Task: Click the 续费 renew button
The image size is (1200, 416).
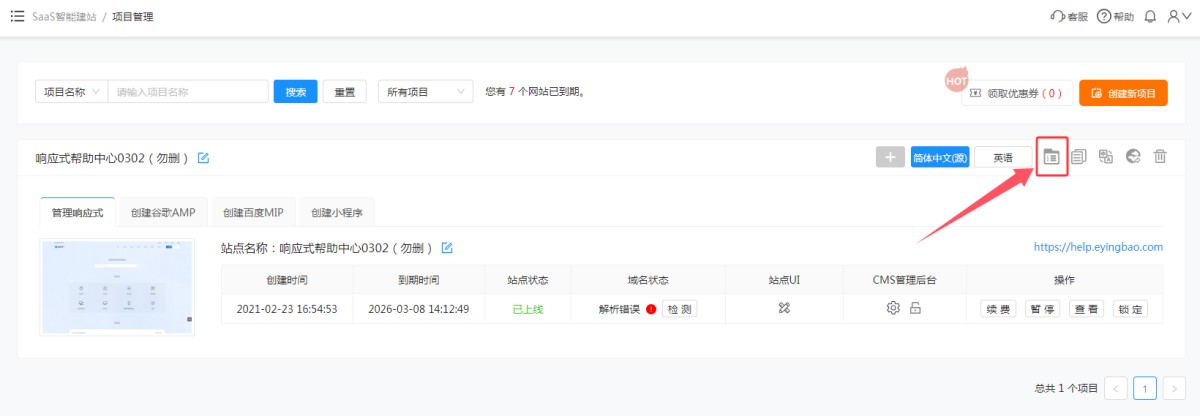Action: 997,309
